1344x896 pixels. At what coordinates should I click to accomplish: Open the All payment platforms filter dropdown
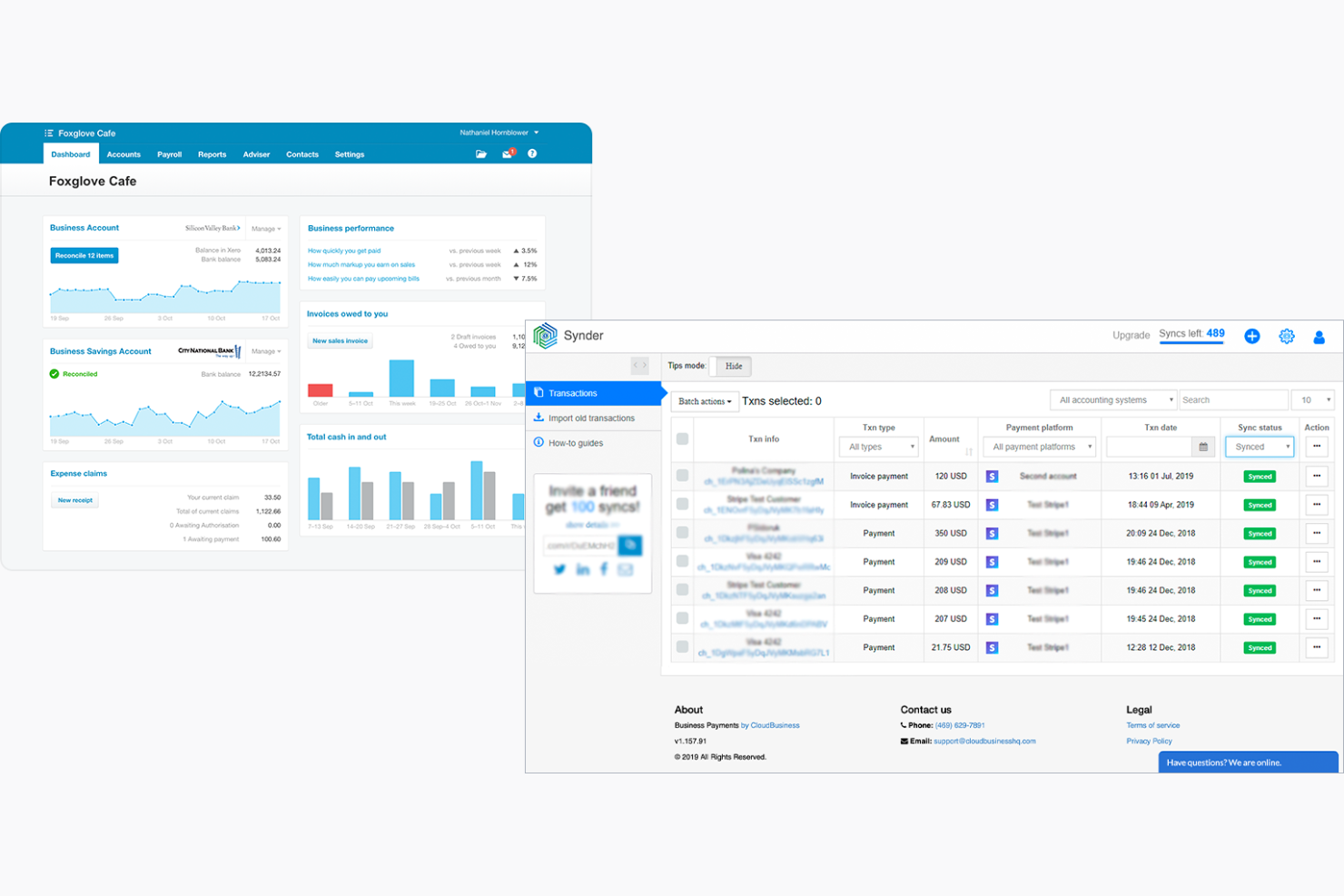click(1040, 447)
